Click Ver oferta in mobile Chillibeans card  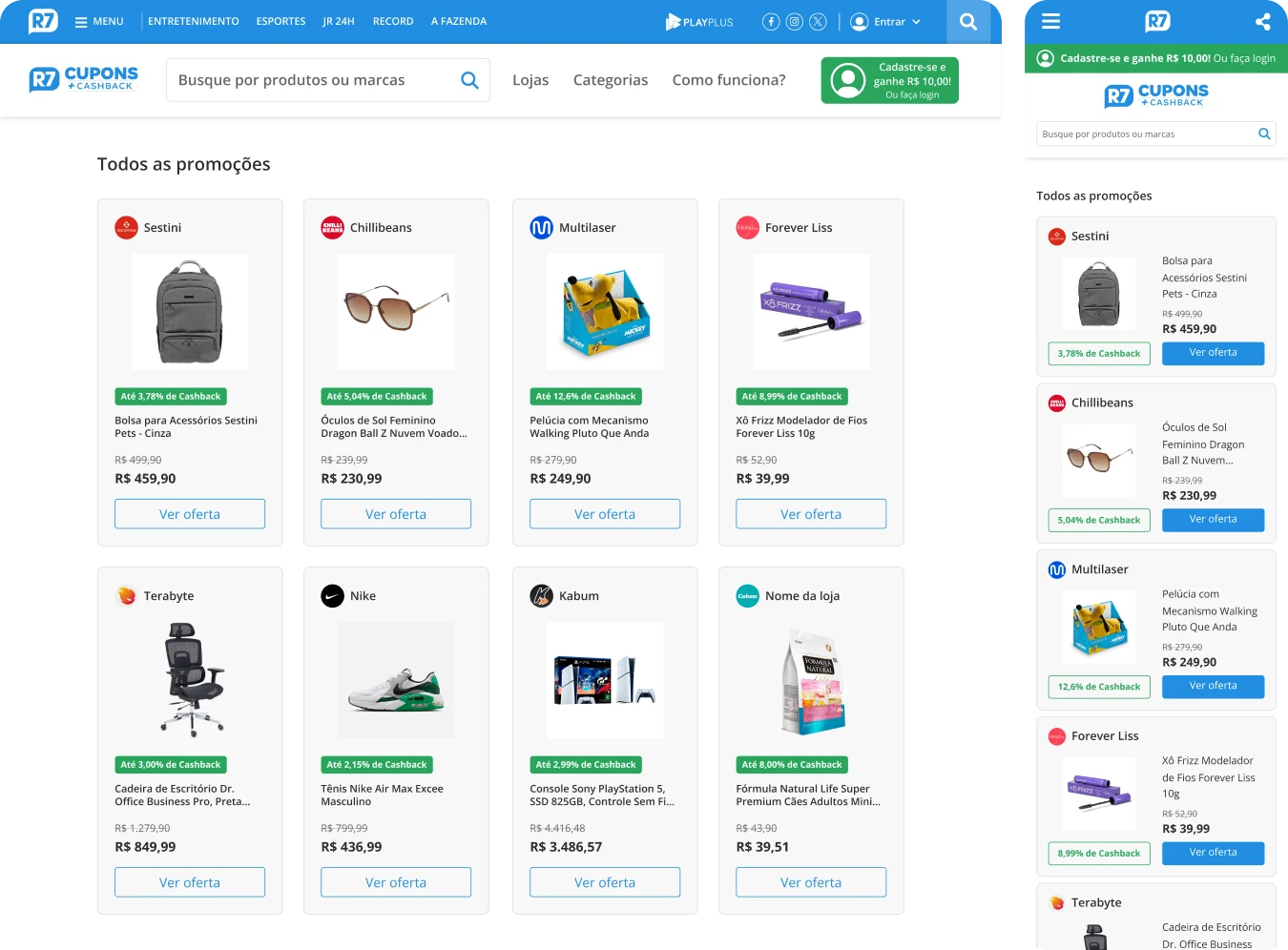(x=1214, y=520)
